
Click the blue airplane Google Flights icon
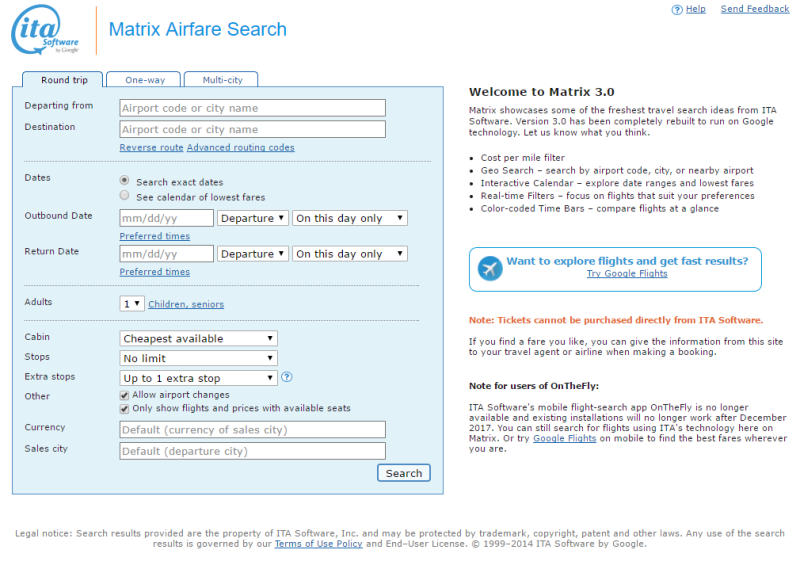tap(490, 268)
